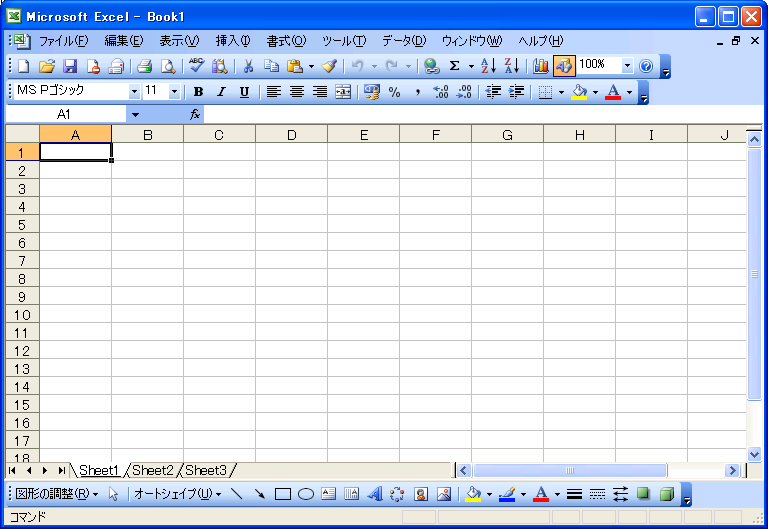The height and width of the screenshot is (529, 768).
Task: Open the 100% zoom dropdown
Action: tap(627, 66)
